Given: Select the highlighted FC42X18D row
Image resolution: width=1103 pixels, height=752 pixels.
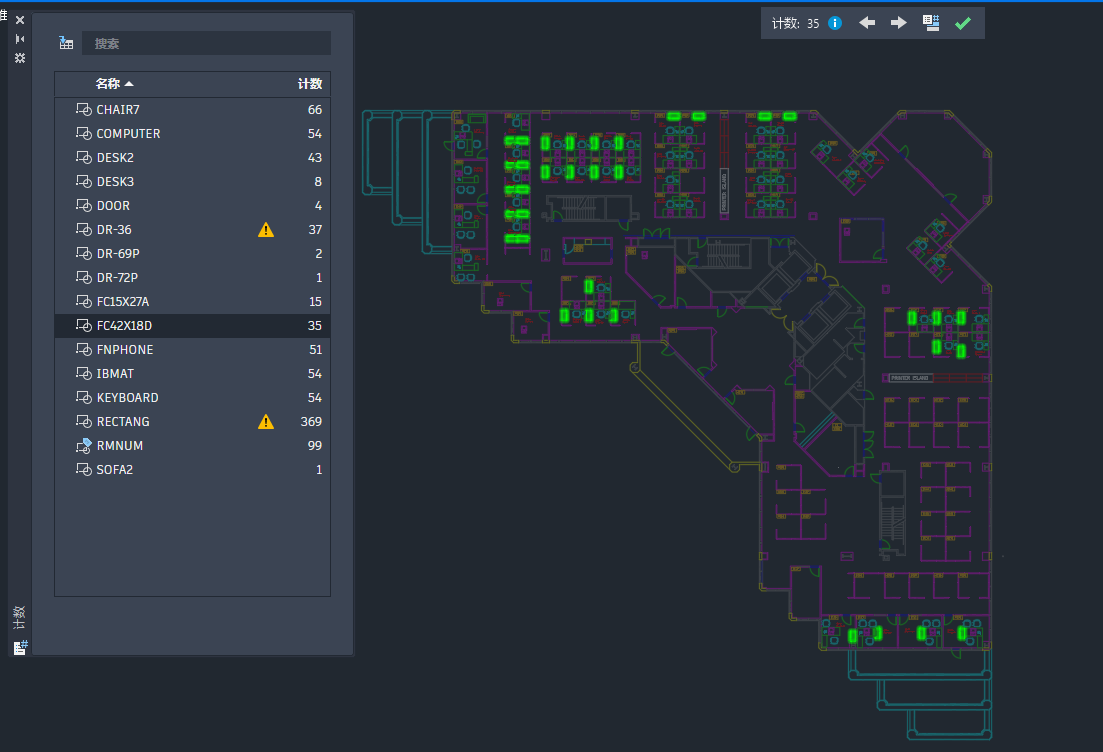Looking at the screenshot, I should (x=192, y=326).
